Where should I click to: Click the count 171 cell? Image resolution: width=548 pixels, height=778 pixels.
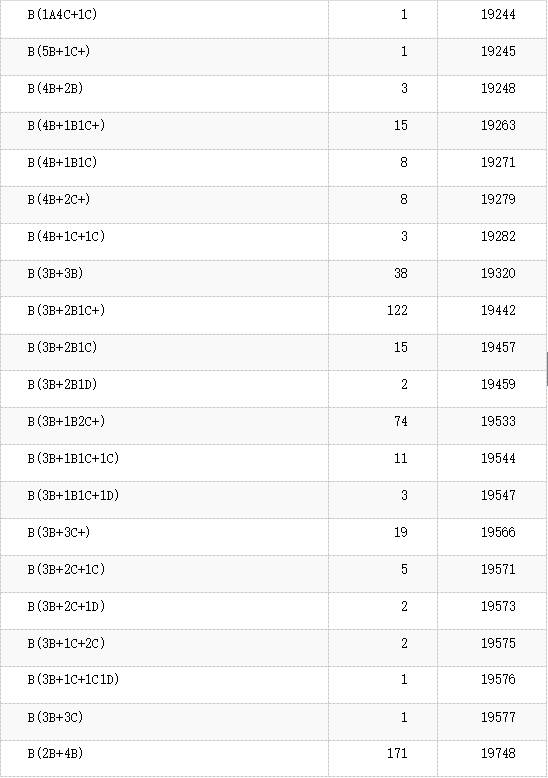click(397, 753)
